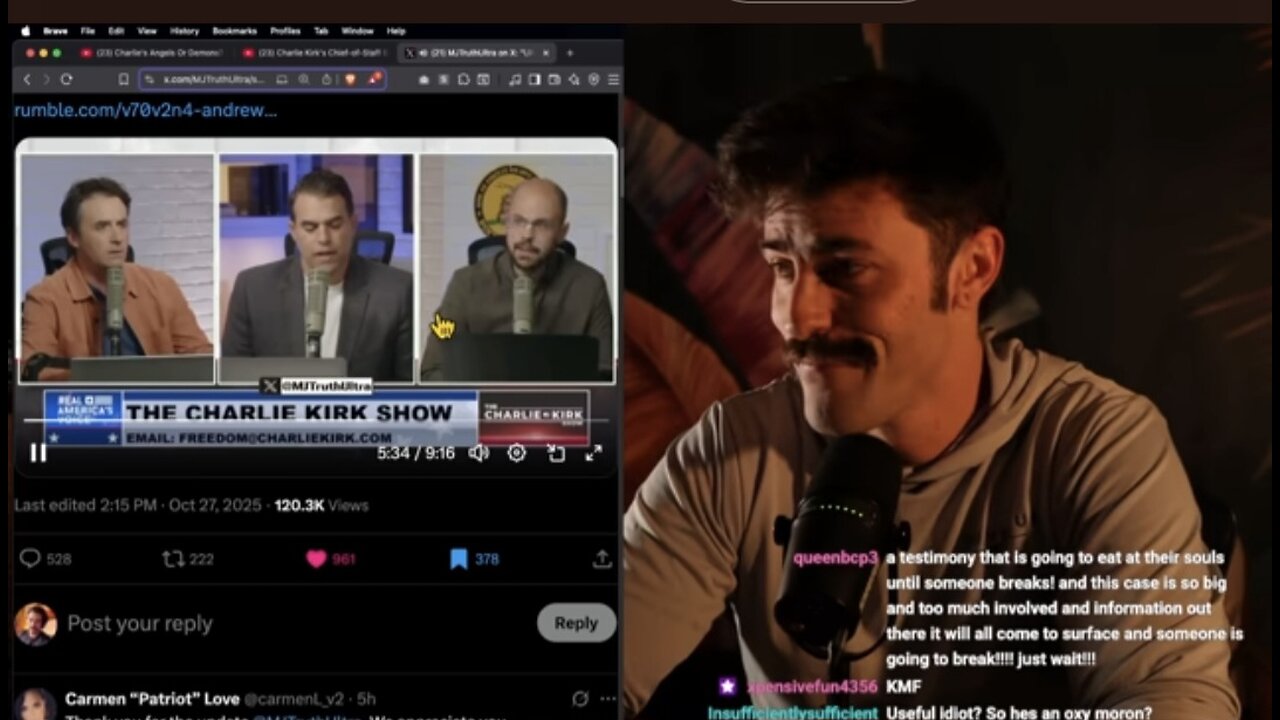View edit history via 'Last edited' timestamp
This screenshot has height=720, width=1280.
pyautogui.click(x=138, y=505)
